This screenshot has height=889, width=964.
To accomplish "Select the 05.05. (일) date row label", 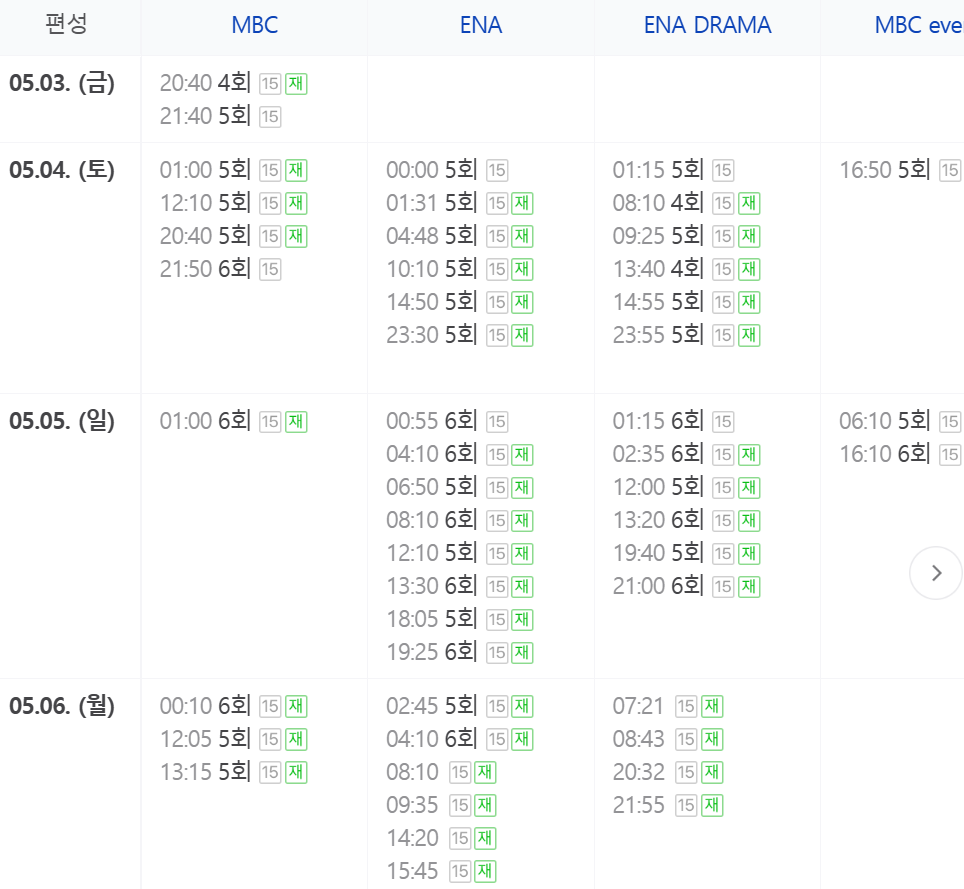I will click(x=62, y=421).
